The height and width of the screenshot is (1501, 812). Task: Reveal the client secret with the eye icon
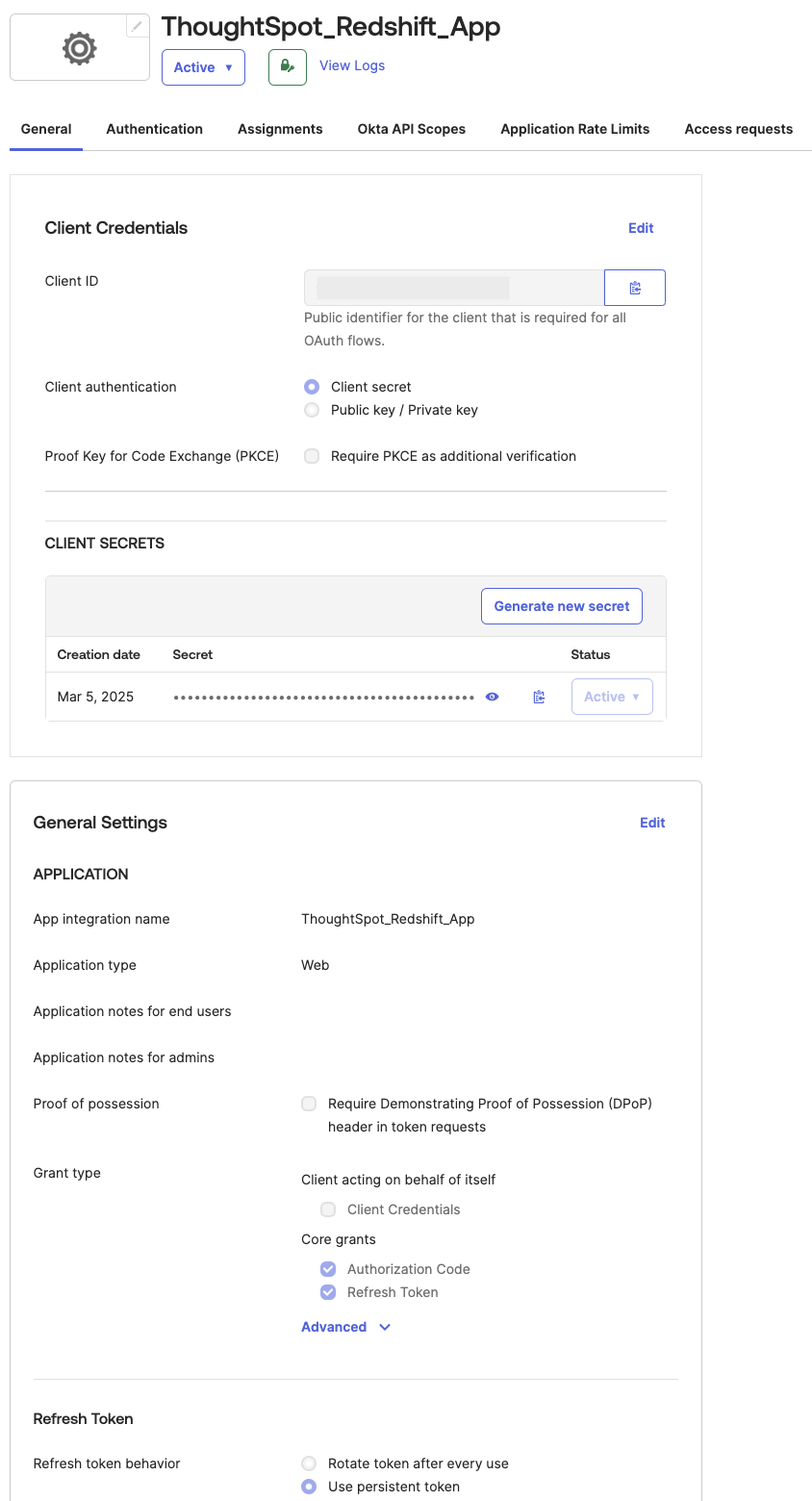click(x=493, y=697)
